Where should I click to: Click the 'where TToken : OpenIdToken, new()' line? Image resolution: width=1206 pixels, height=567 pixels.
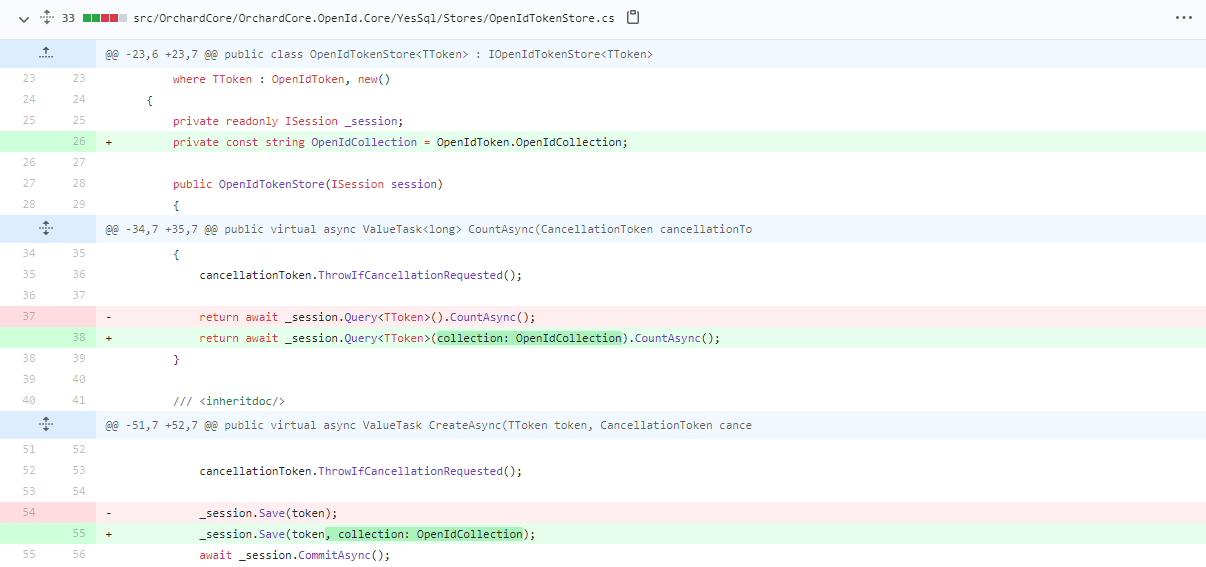pyautogui.click(x=281, y=79)
